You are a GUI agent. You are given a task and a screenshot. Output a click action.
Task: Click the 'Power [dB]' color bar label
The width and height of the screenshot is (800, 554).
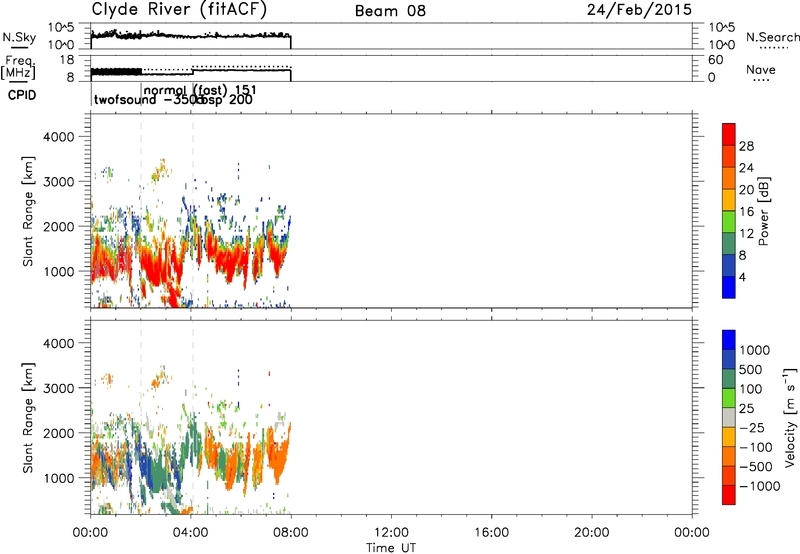[763, 211]
